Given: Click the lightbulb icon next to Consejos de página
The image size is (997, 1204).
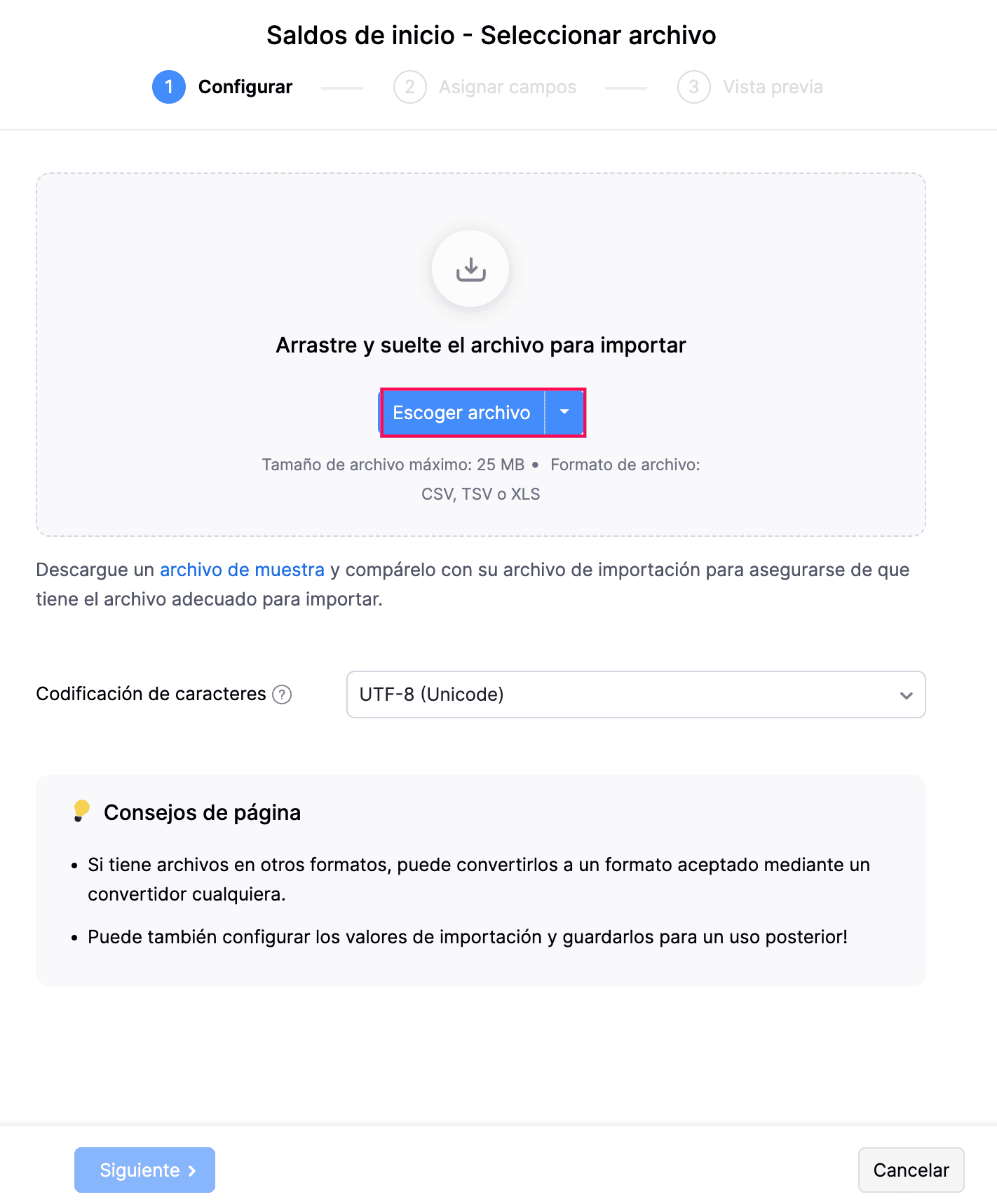Looking at the screenshot, I should tap(81, 811).
